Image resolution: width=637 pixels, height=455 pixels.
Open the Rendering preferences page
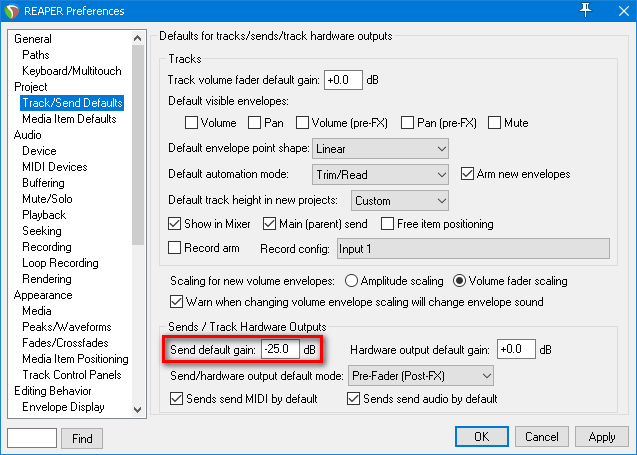point(47,279)
